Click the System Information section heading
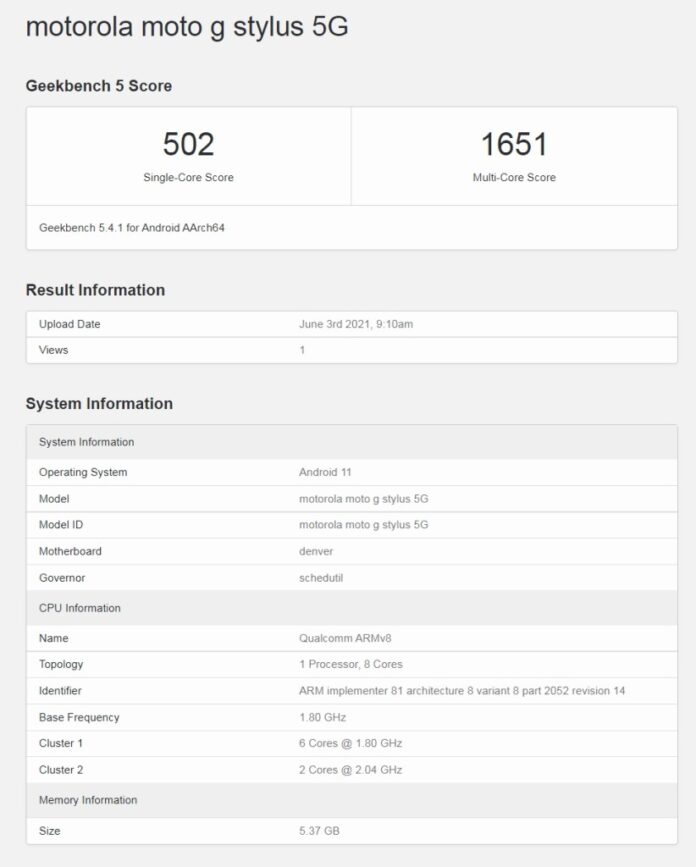This screenshot has width=696, height=867. click(99, 404)
